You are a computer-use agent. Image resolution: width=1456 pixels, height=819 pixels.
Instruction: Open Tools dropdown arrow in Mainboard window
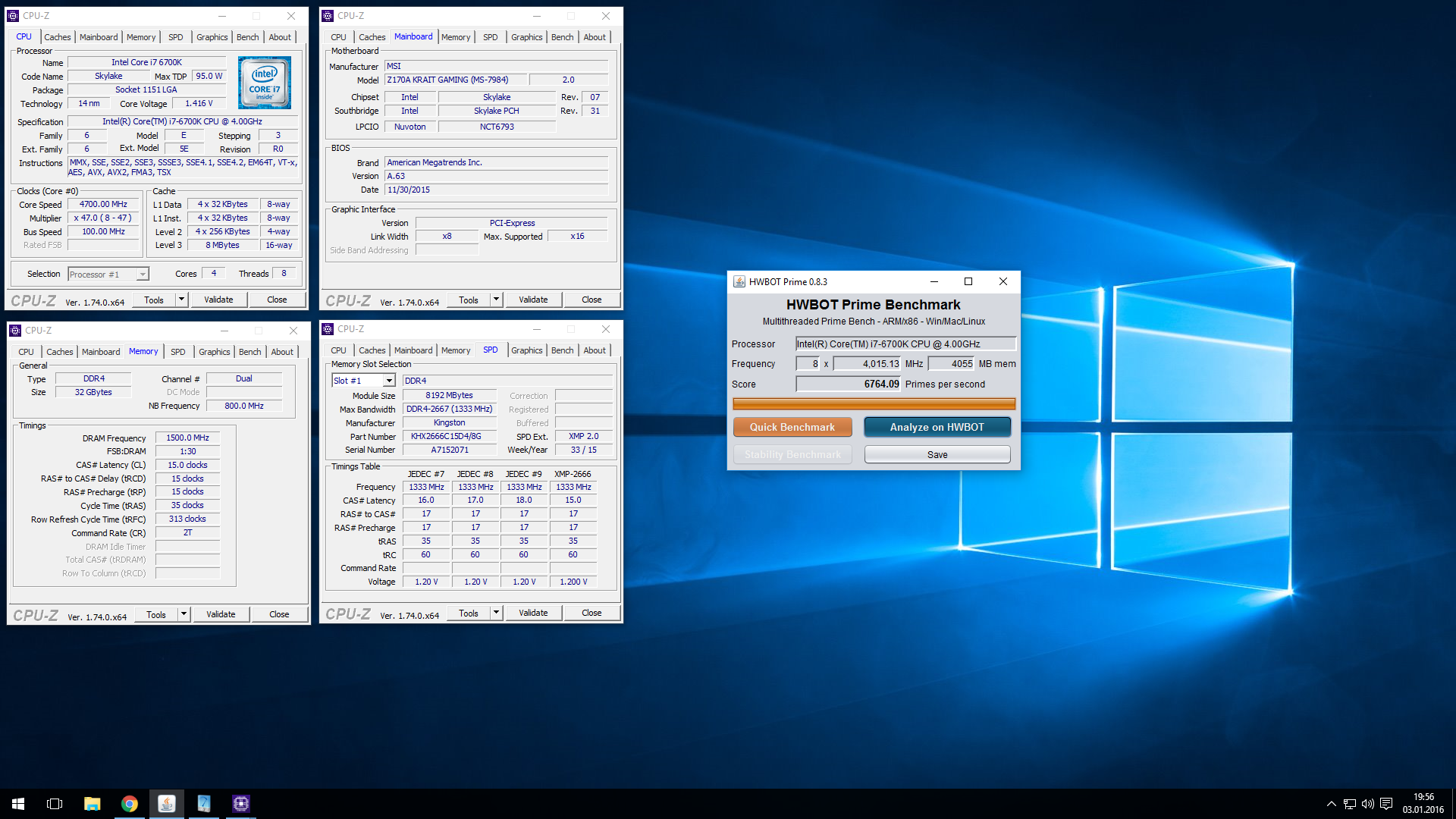496,300
